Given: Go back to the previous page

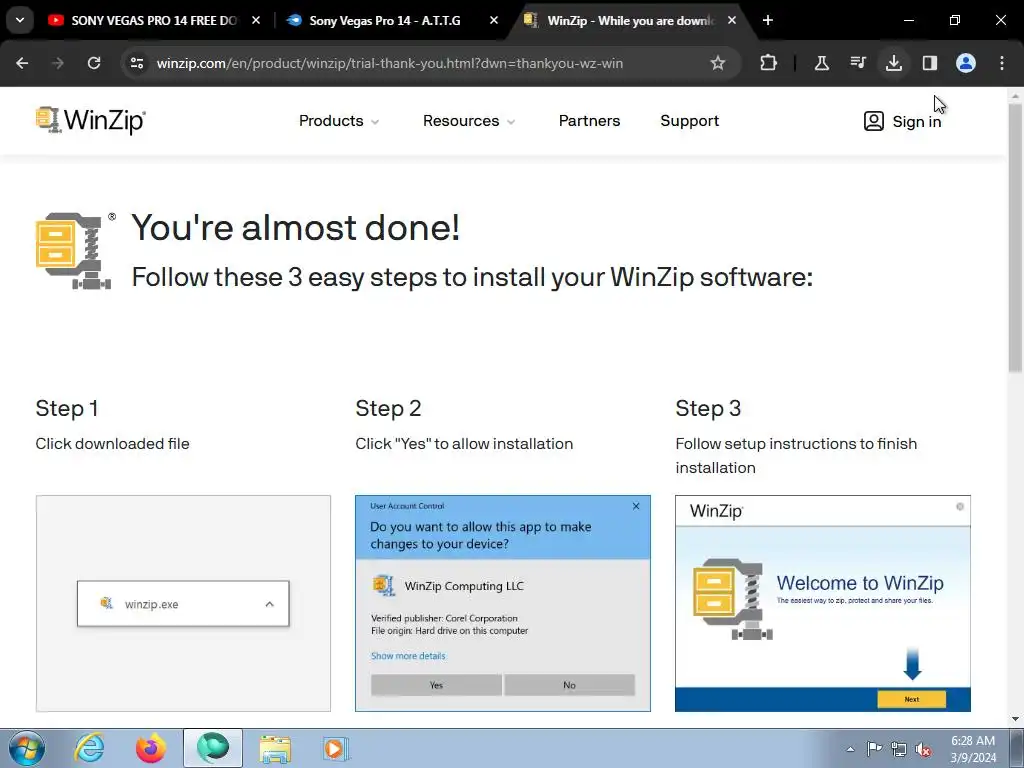Looking at the screenshot, I should (22, 63).
